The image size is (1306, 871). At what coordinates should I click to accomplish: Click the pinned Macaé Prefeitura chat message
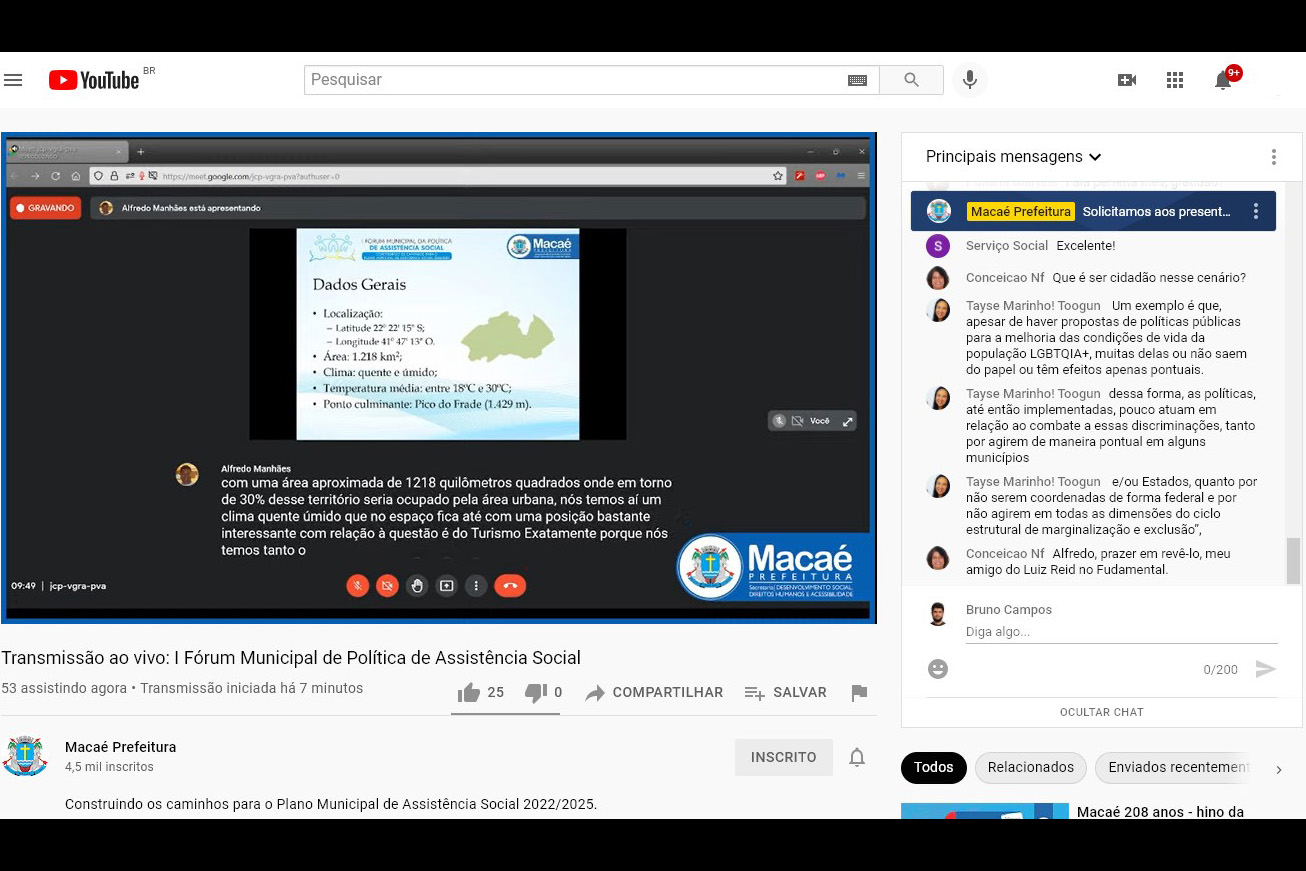pyautogui.click(x=1093, y=212)
